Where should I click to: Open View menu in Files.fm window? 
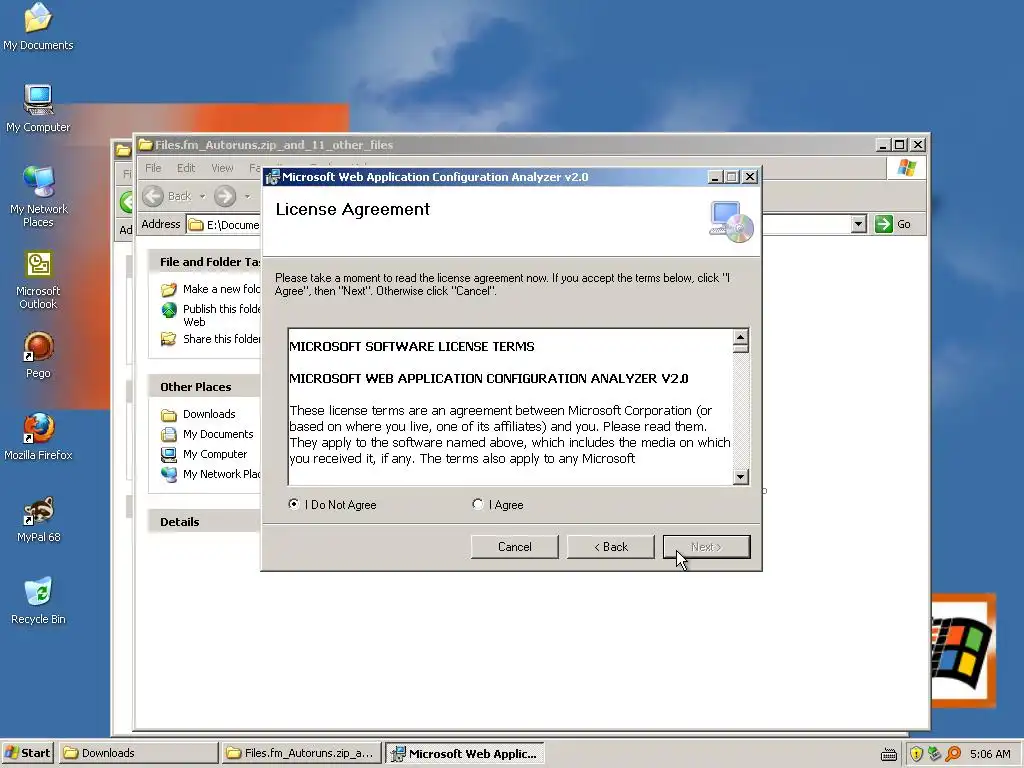click(x=222, y=168)
